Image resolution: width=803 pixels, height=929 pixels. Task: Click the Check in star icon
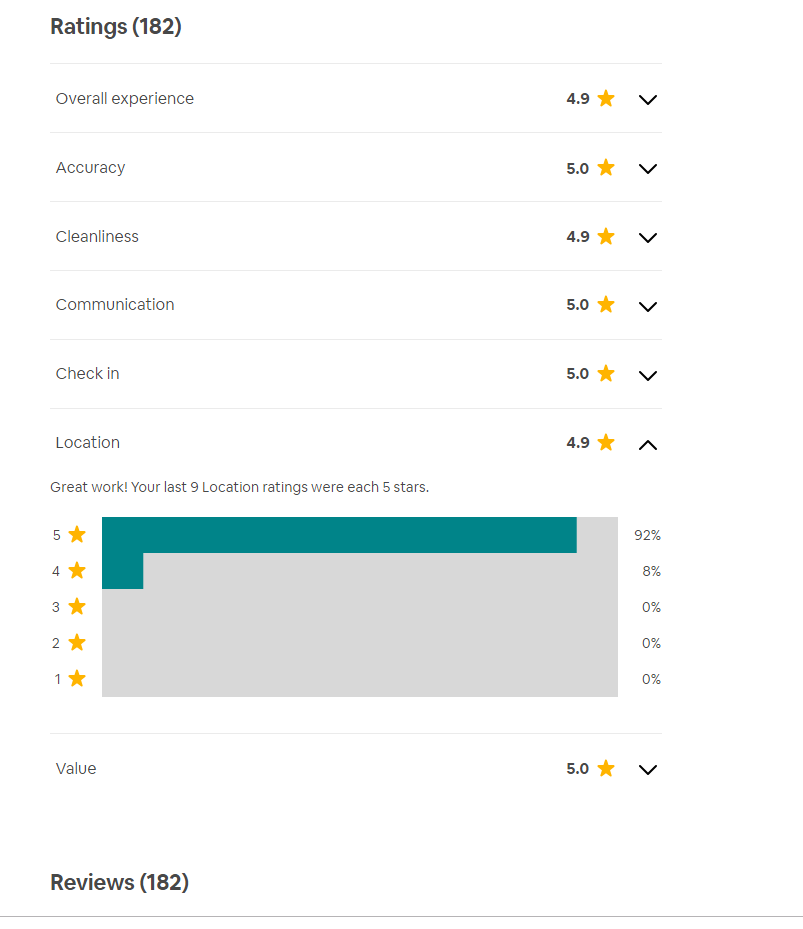[605, 374]
